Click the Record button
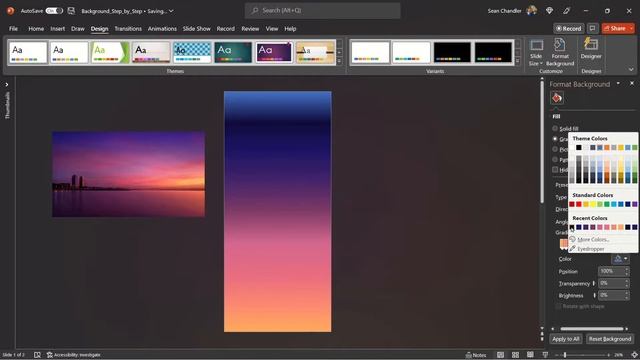Screen dimensions: 640x360 click(569, 28)
